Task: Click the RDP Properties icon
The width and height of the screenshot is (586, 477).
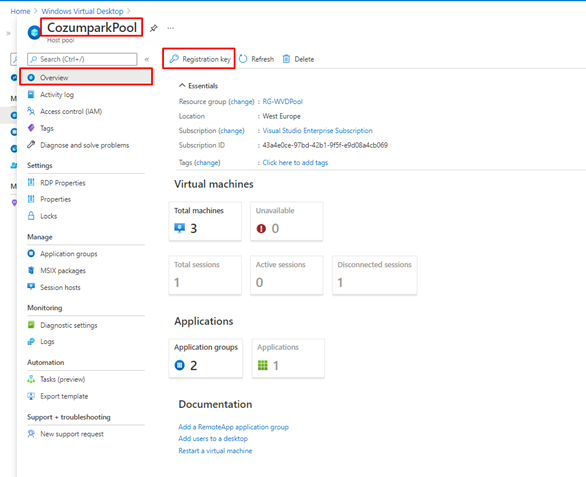Action: (31, 182)
